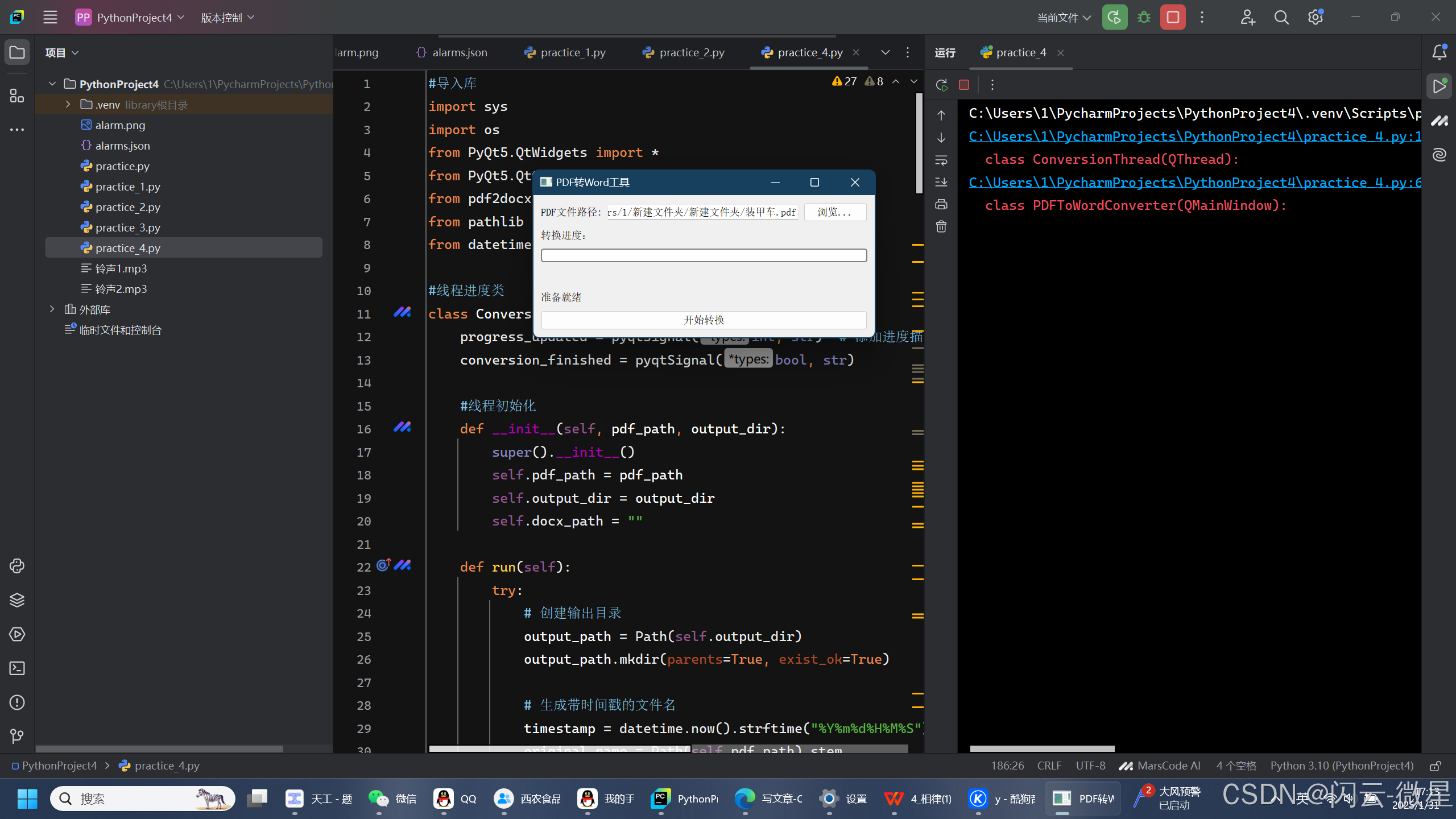1456x819 pixels.
Task: Toggle soft-wrap in the run console
Action: click(941, 160)
